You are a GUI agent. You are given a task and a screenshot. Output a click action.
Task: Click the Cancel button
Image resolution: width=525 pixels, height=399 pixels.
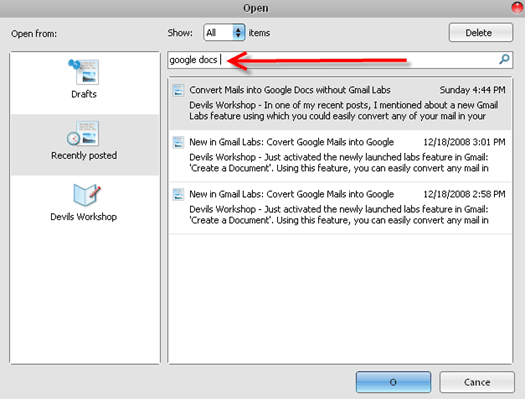click(x=477, y=382)
